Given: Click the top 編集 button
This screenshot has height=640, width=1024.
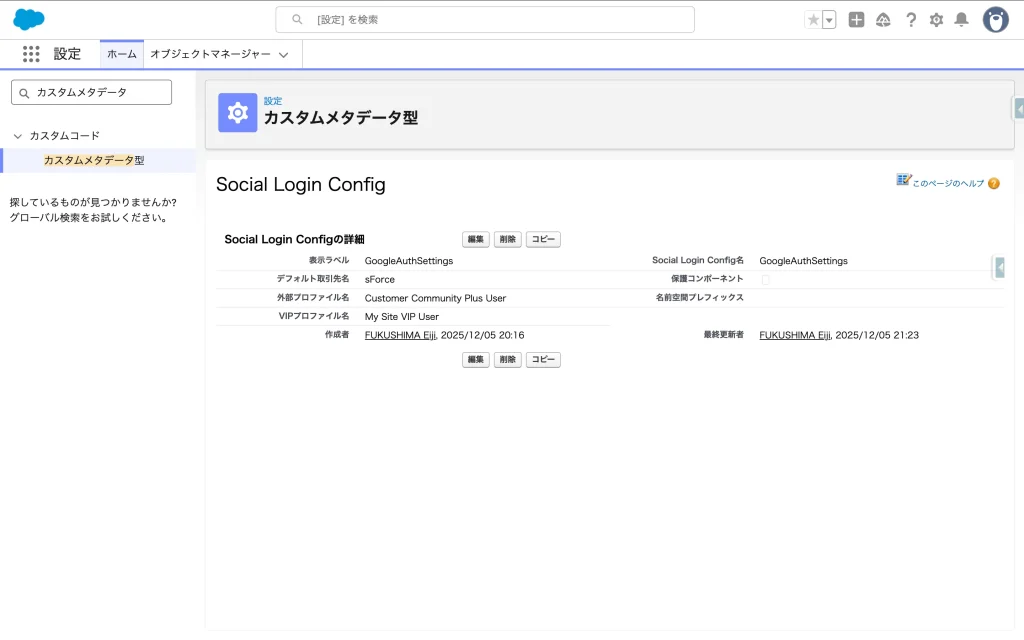Looking at the screenshot, I should 475,240.
